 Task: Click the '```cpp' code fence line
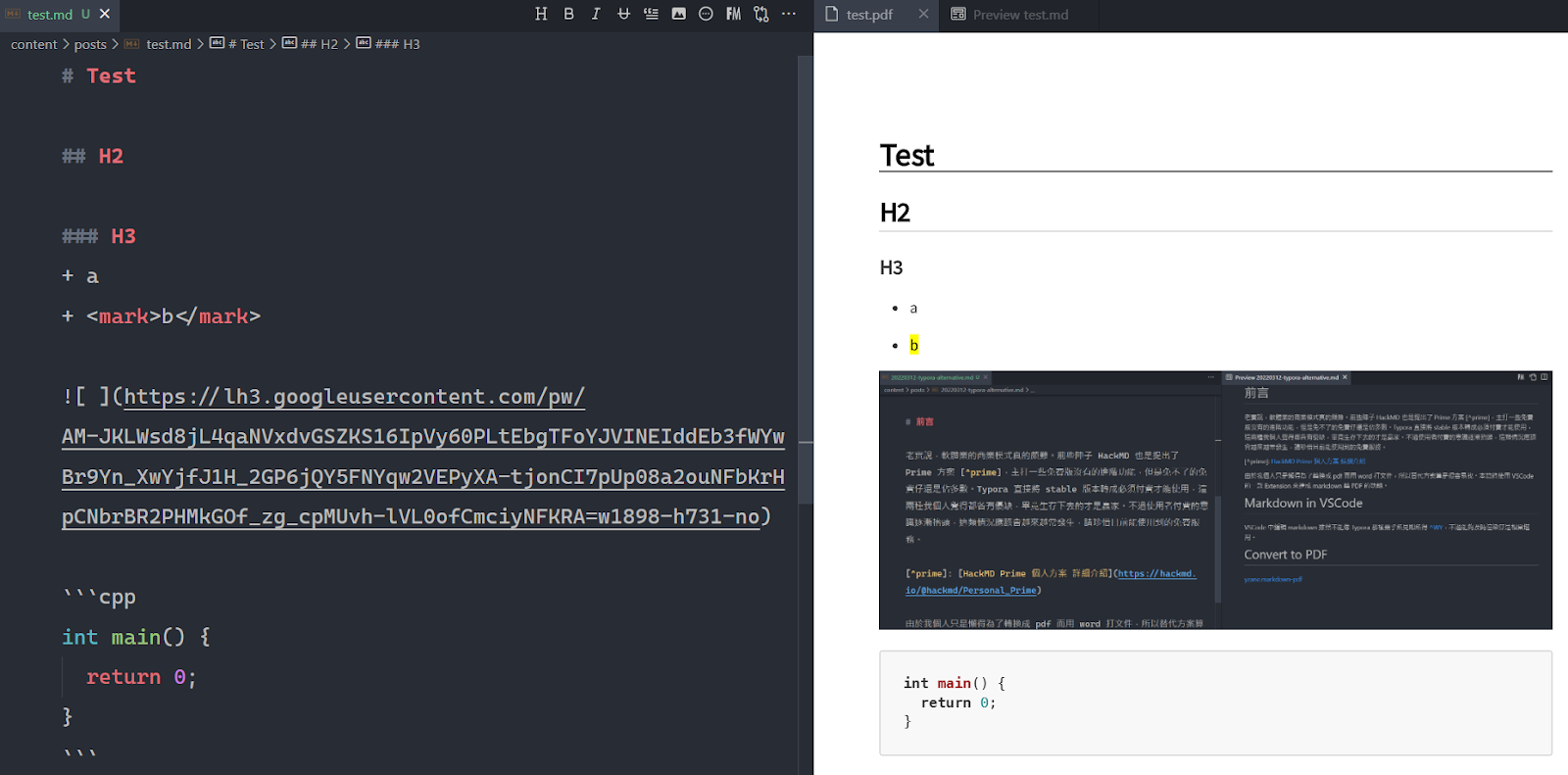[x=99, y=598]
